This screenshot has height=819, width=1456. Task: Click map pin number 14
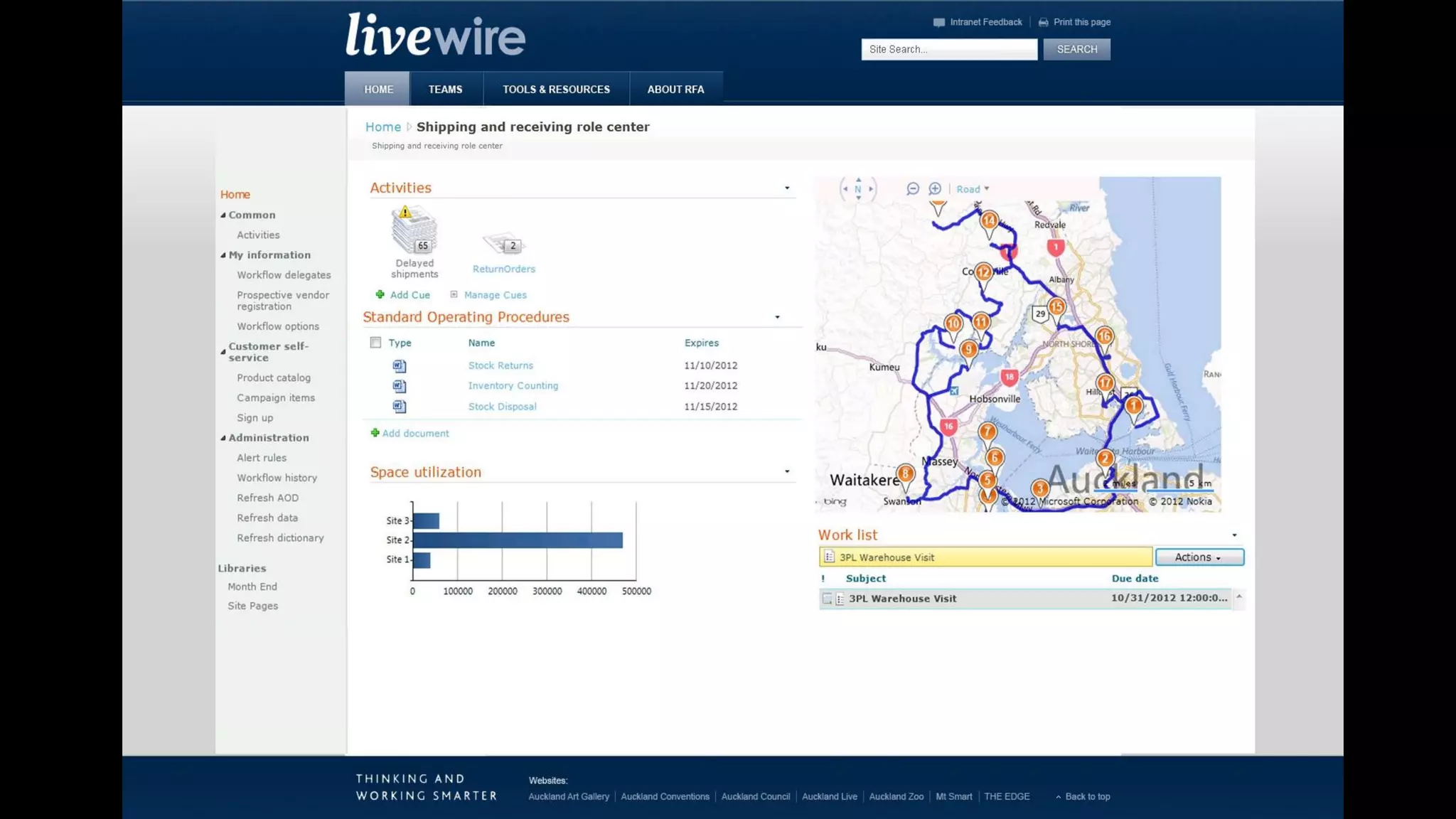tap(989, 221)
